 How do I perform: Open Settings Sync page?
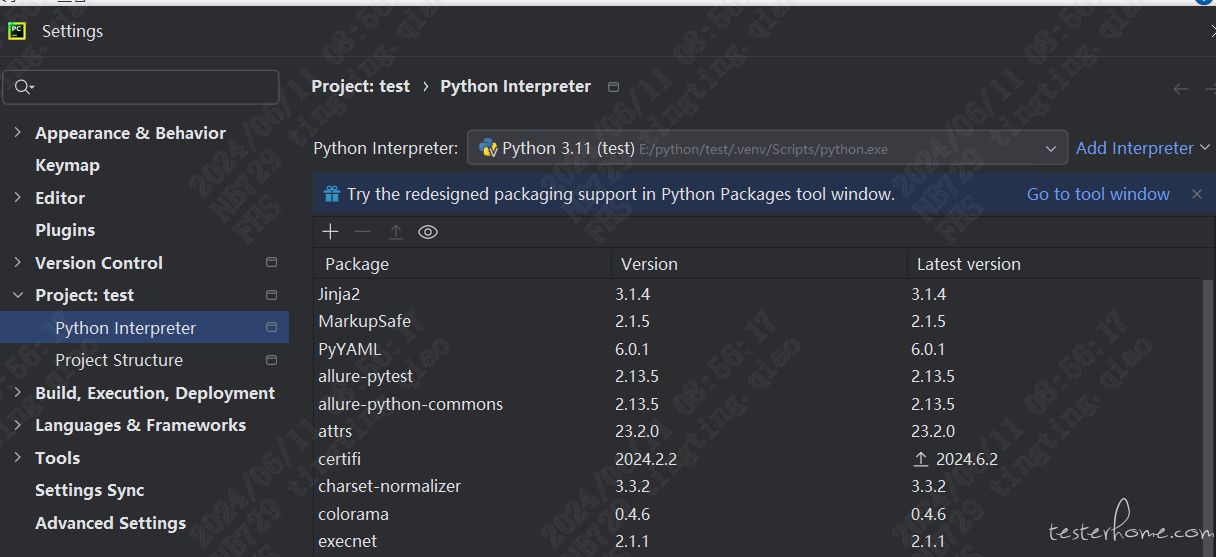[x=90, y=490]
